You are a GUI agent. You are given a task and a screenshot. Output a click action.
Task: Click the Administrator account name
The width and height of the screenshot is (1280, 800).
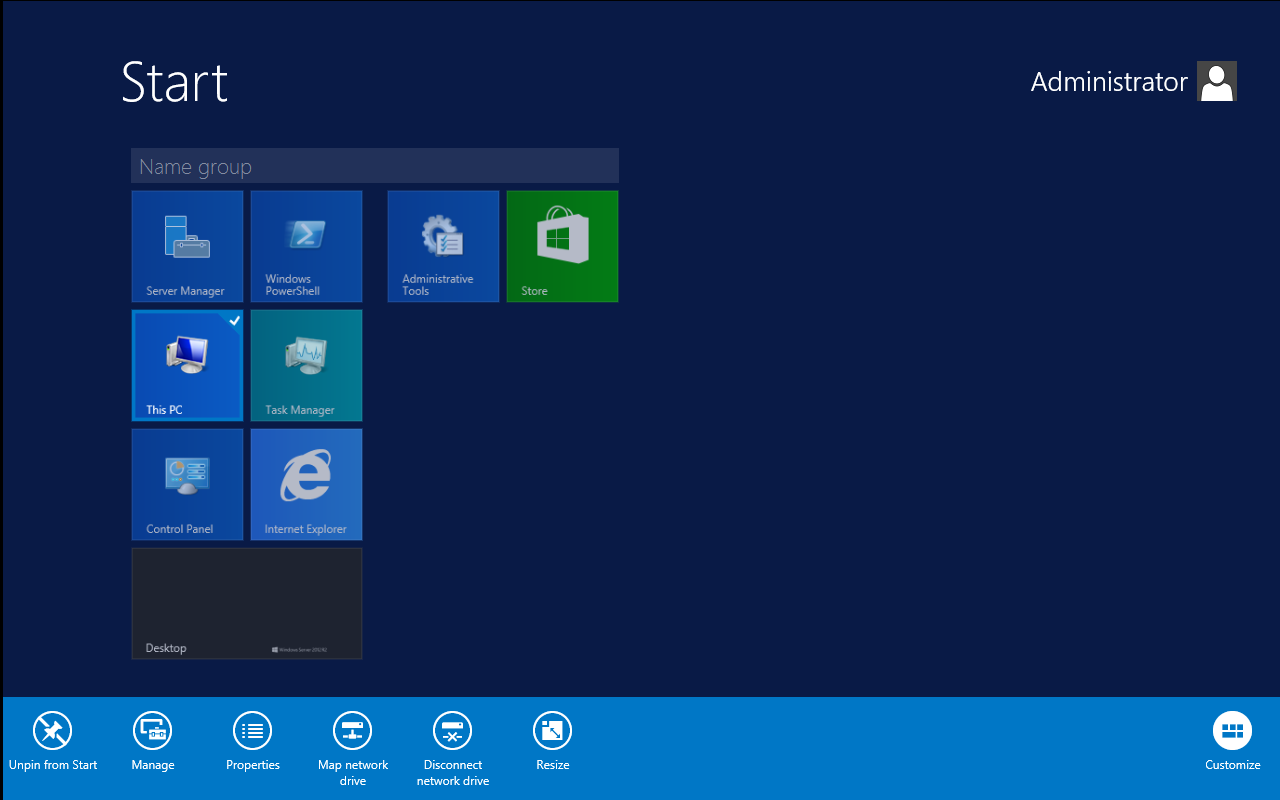coord(1109,82)
